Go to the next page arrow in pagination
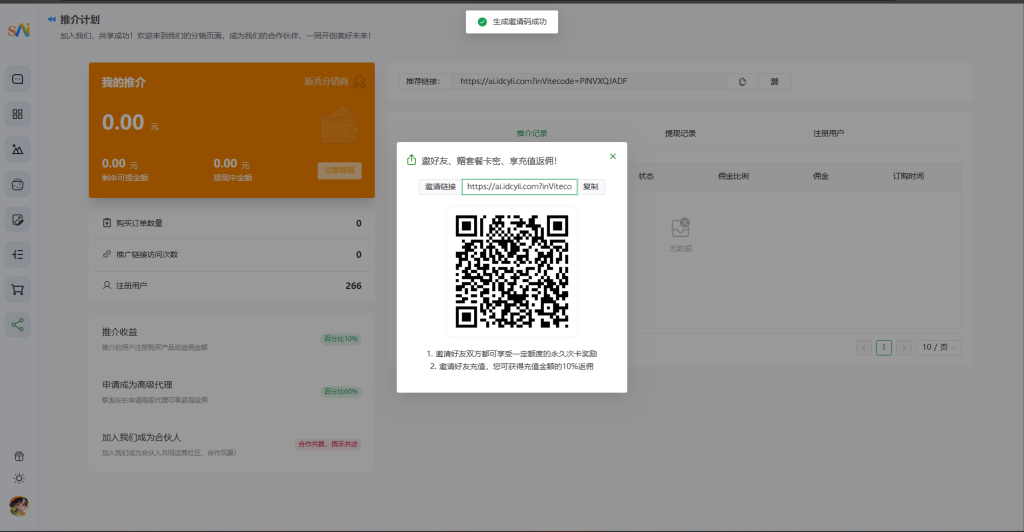The height and width of the screenshot is (532, 1024). pyautogui.click(x=904, y=347)
